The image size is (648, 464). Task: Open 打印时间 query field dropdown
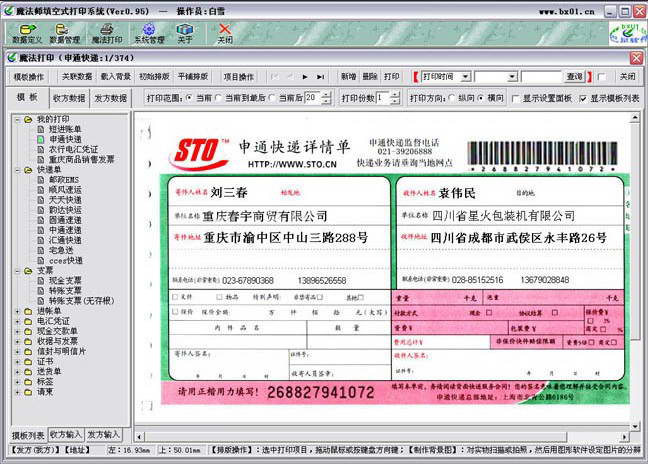(465, 77)
